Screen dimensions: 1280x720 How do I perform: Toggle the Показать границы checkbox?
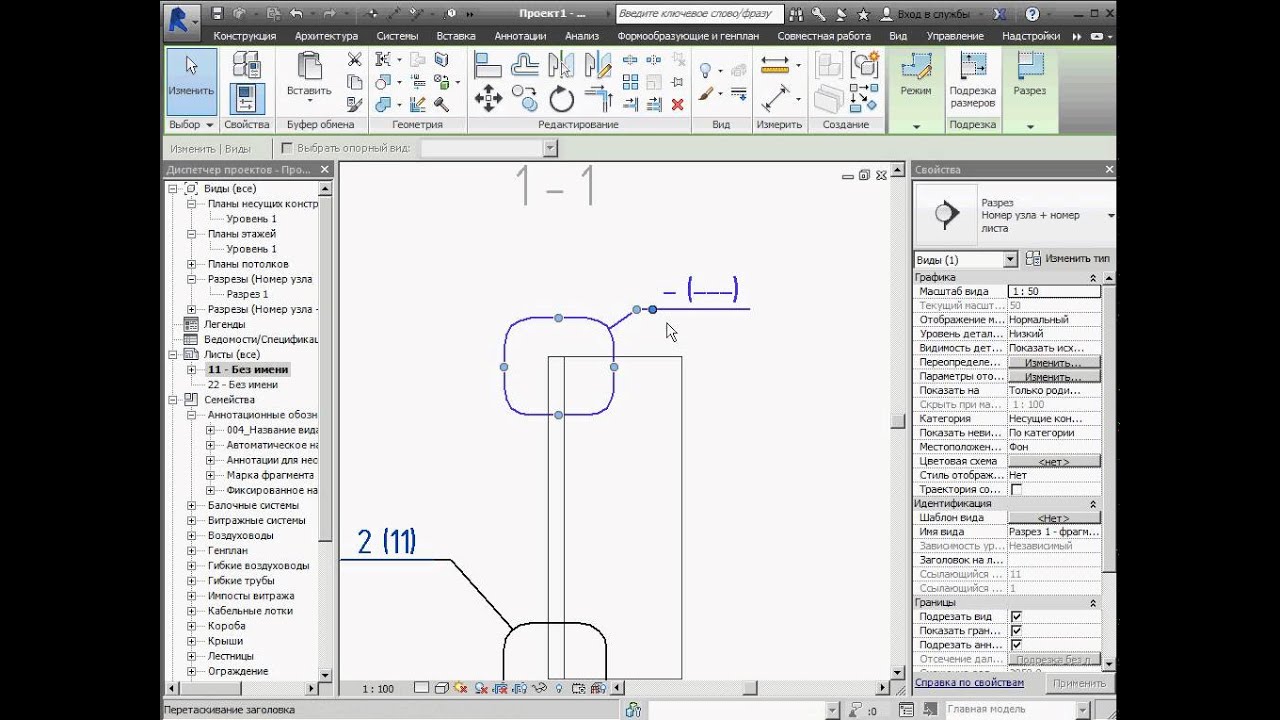coord(1016,631)
